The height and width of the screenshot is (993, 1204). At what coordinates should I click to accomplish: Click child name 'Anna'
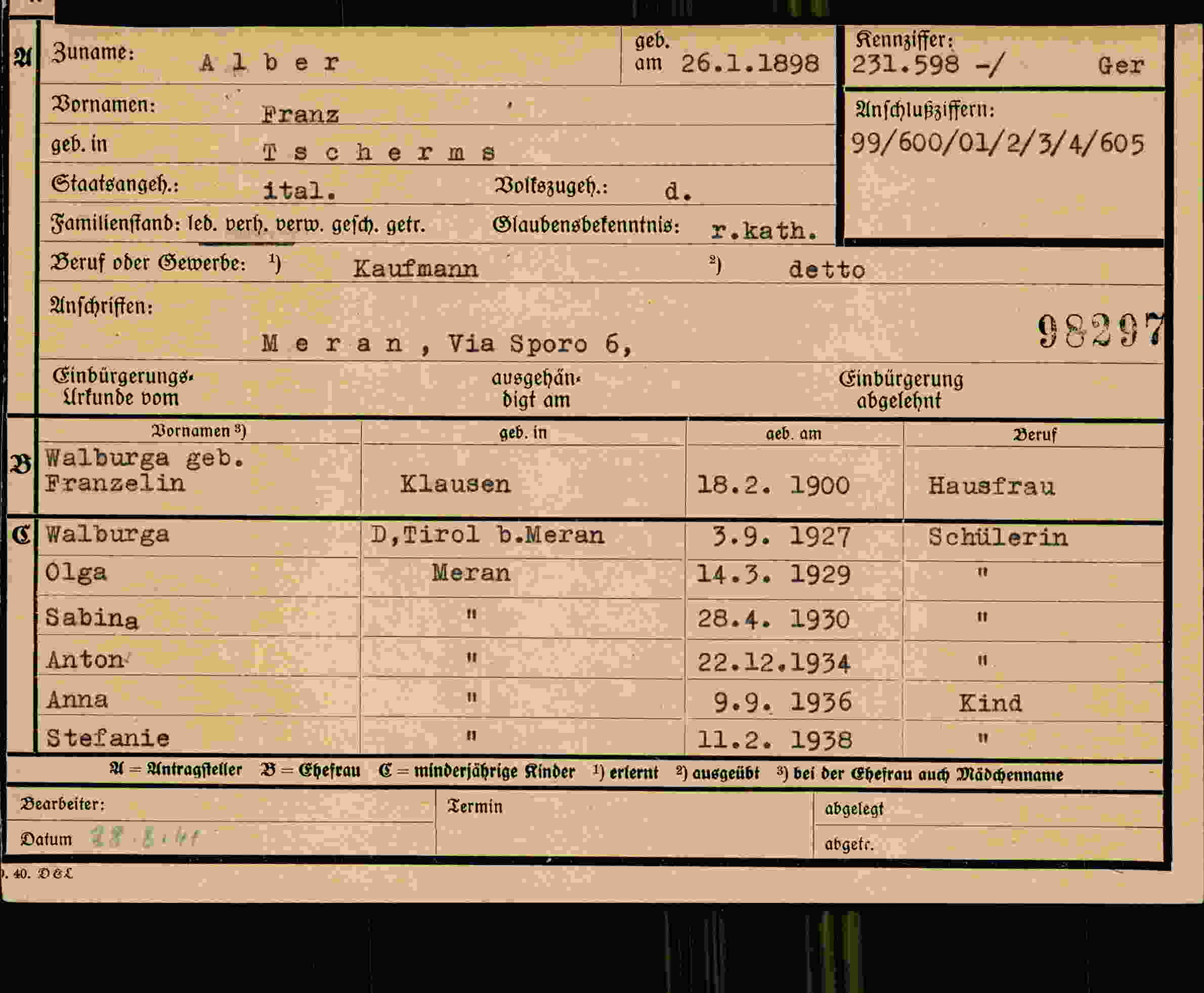77,700
